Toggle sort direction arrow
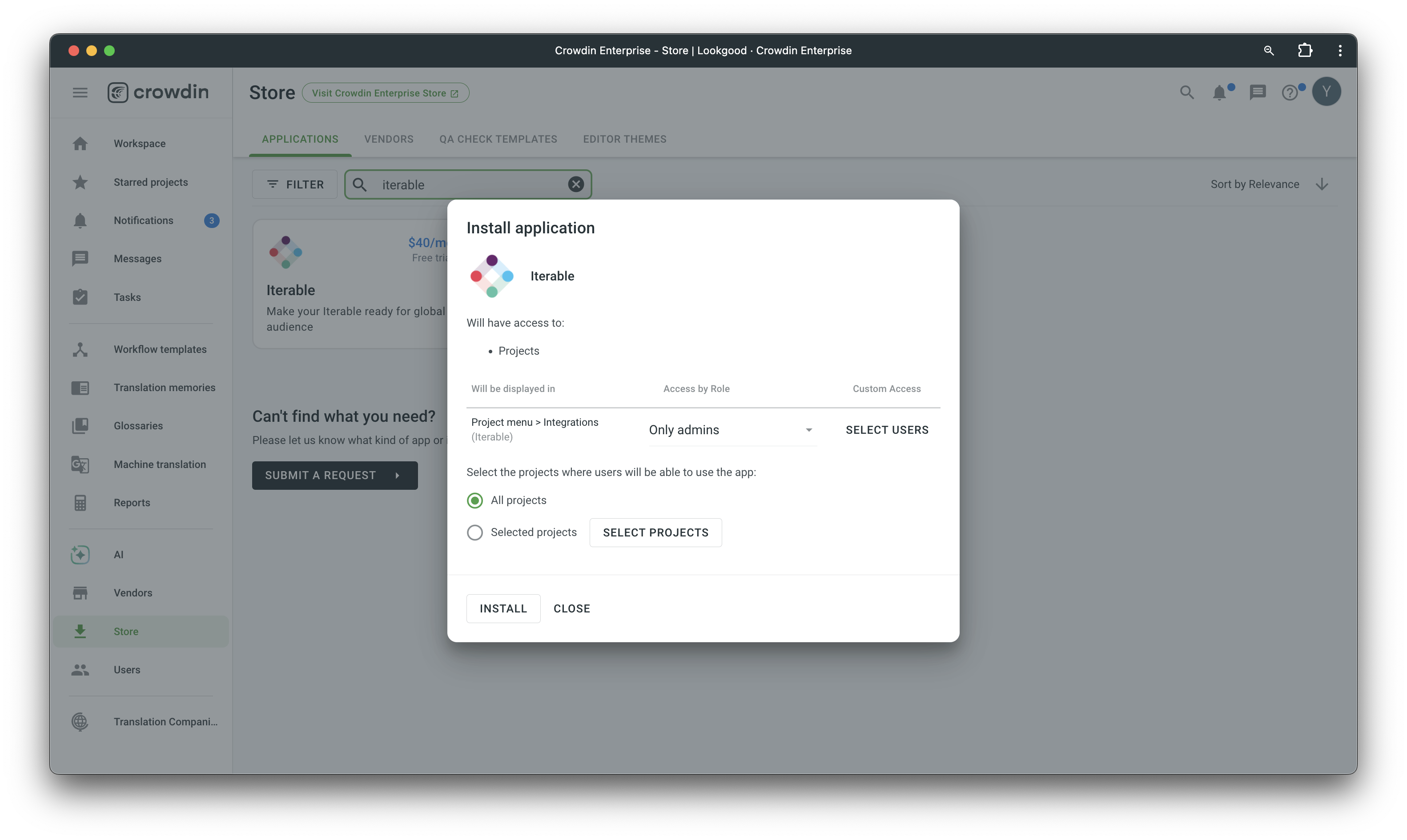 (1321, 184)
